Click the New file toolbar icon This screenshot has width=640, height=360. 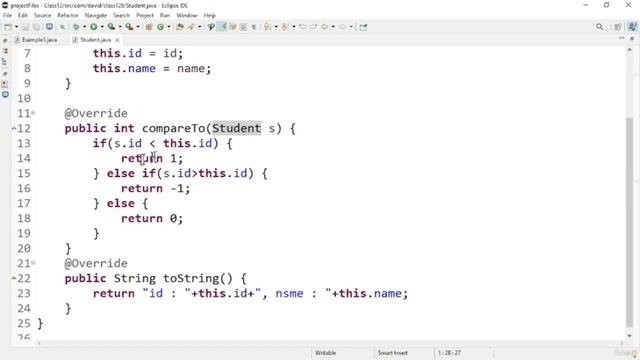7,27
